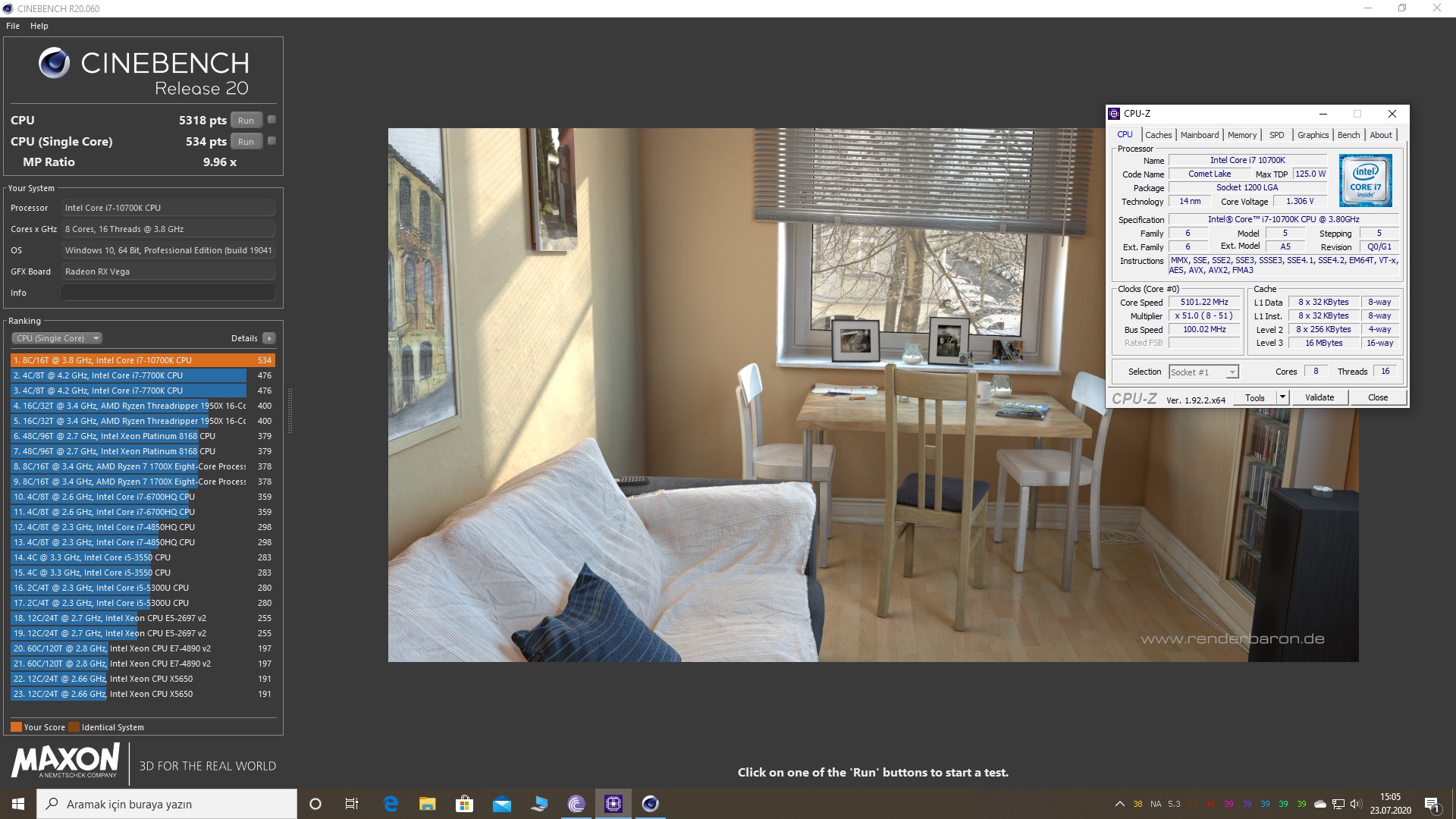Image resolution: width=1456 pixels, height=819 pixels.
Task: Click the Windows search box 'Aramak için buraya yazın'
Action: (167, 804)
